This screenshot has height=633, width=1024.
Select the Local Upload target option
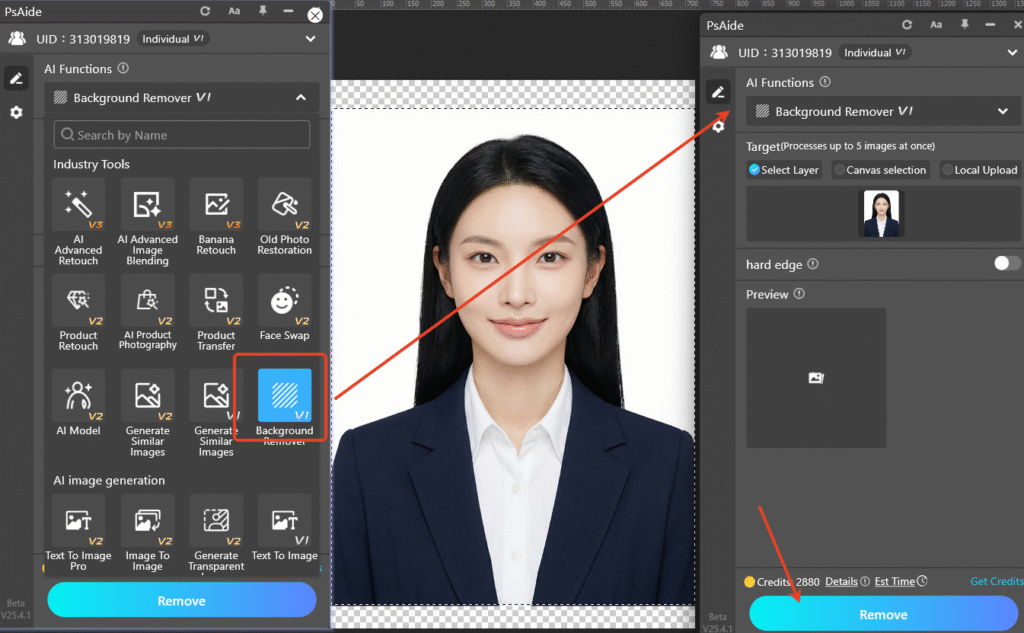coord(980,170)
